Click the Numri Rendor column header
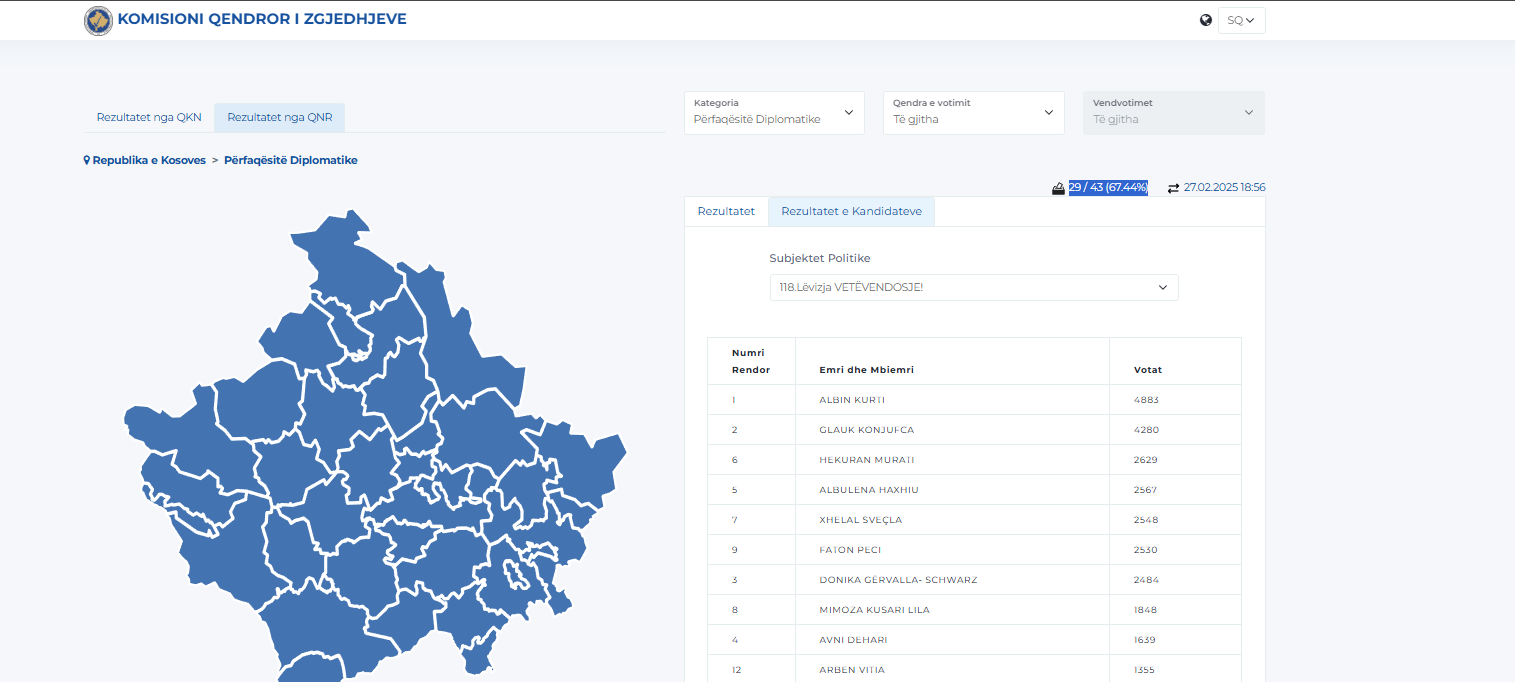 click(x=751, y=361)
